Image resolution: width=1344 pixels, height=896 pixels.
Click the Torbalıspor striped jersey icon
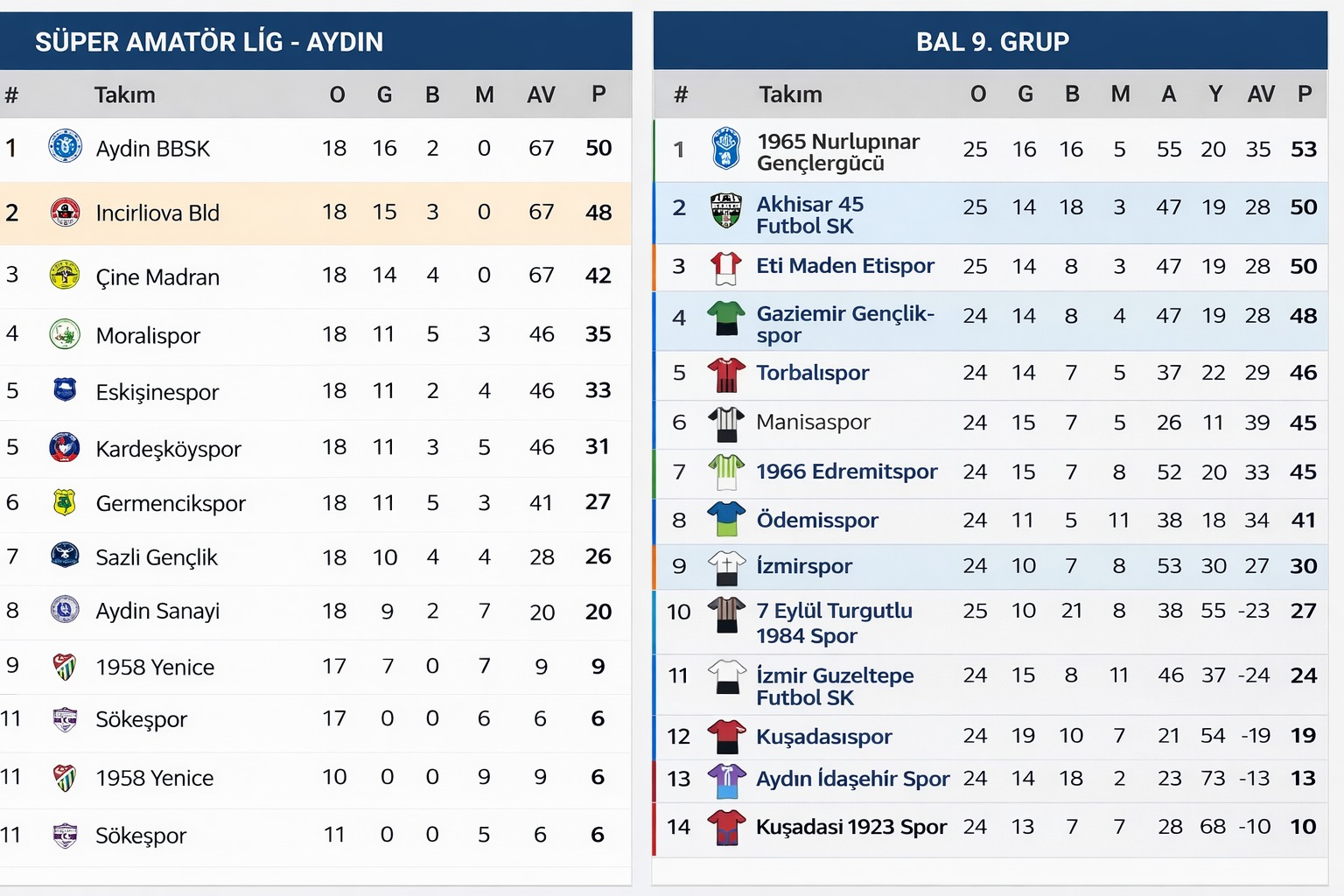[x=725, y=374]
